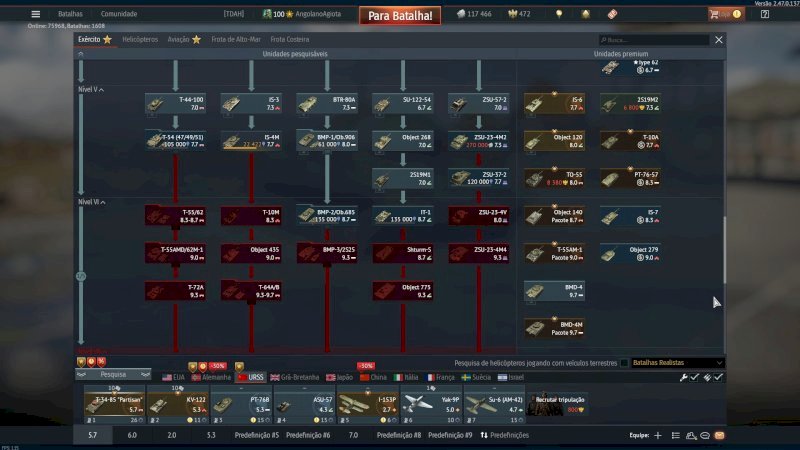Close the research tree window
This screenshot has width=800, height=450.
[718, 39]
